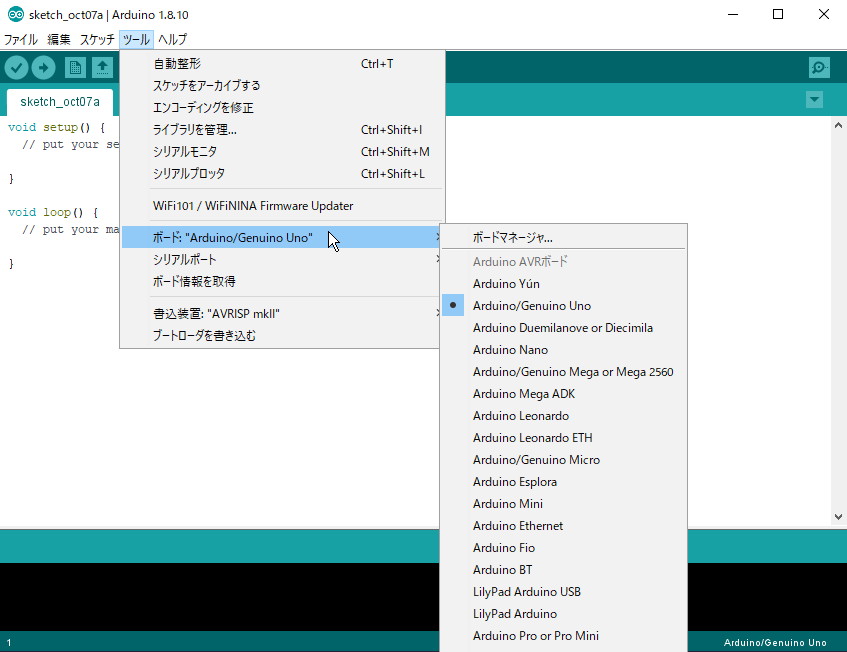
Task: Choose スケッチをアーカイブする entry
Action: (282, 85)
